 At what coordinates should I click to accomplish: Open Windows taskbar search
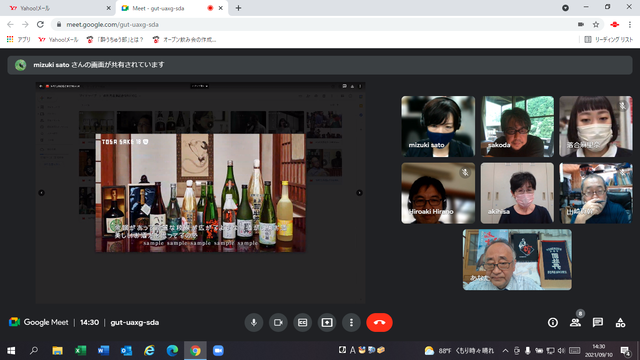click(34, 351)
